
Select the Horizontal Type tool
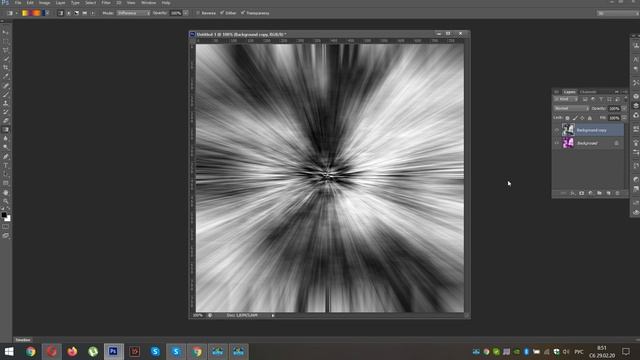5,165
